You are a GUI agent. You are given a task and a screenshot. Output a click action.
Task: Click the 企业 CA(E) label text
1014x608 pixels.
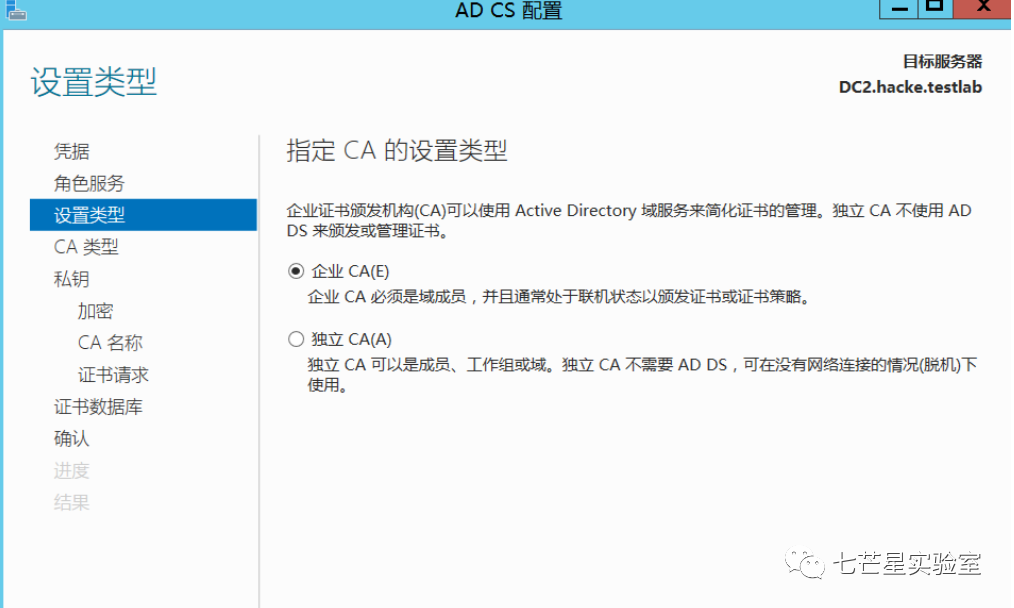click(351, 271)
